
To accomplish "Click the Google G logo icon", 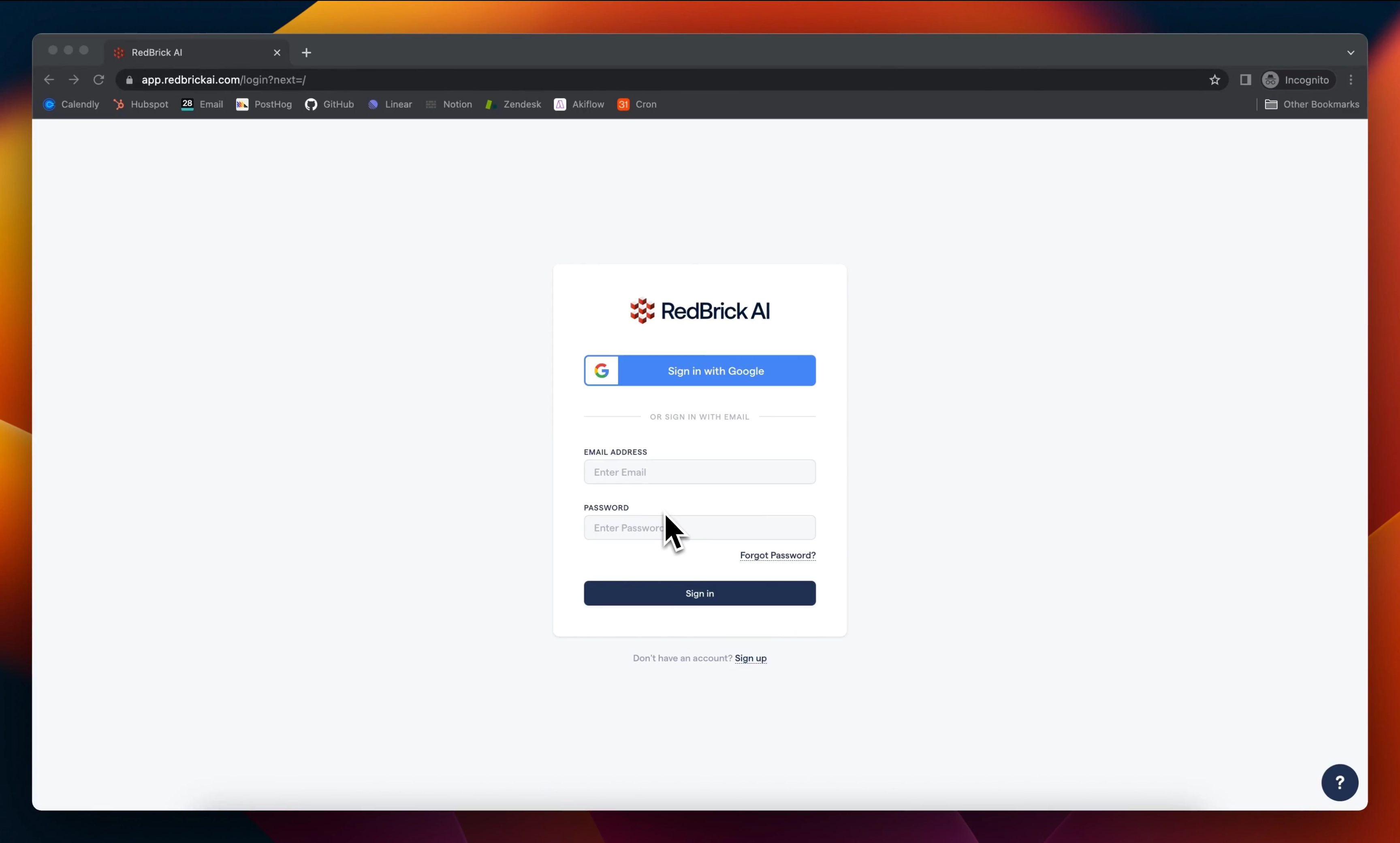I will 601,370.
